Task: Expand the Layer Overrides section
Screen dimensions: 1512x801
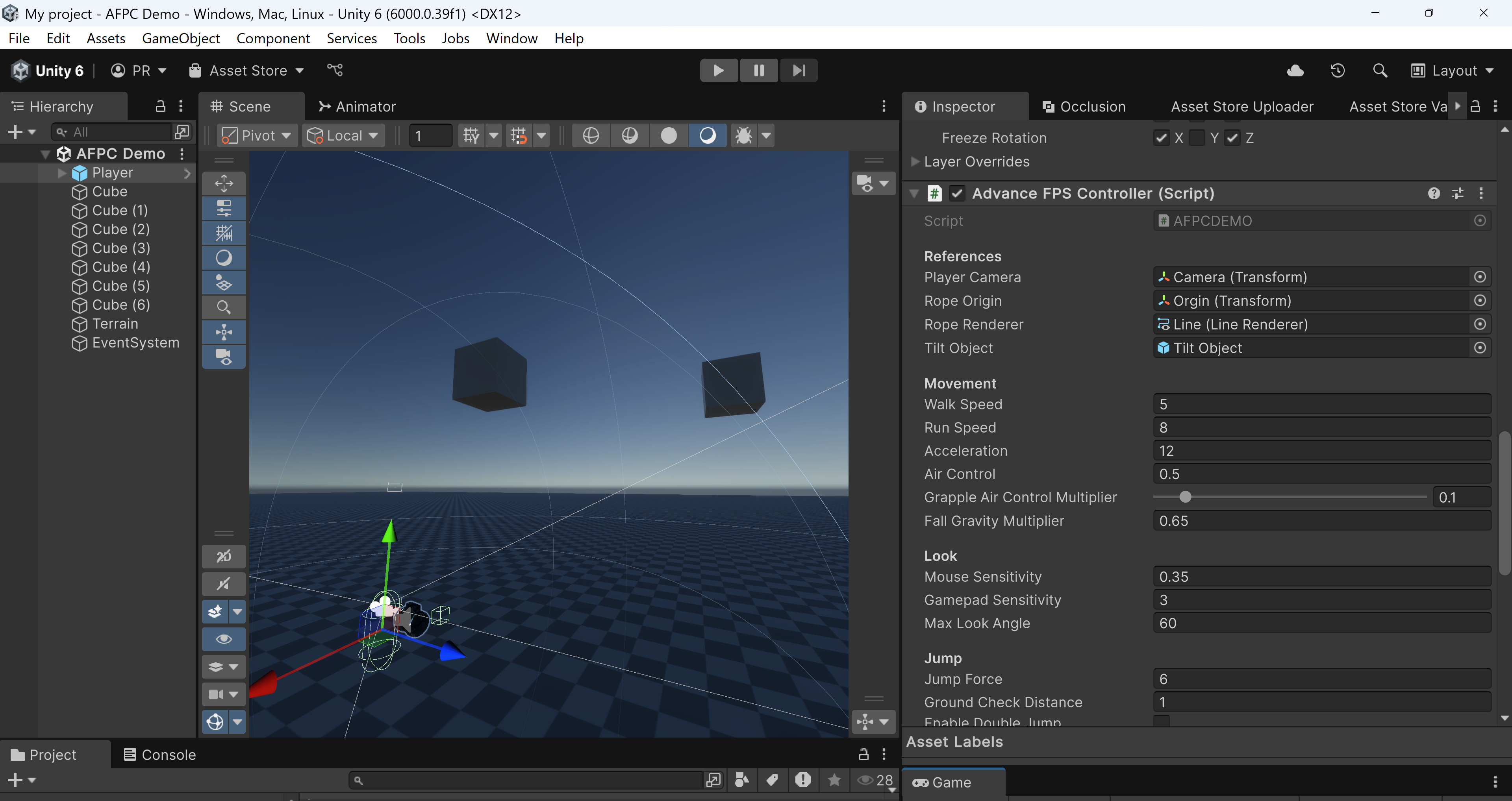Action: (914, 161)
